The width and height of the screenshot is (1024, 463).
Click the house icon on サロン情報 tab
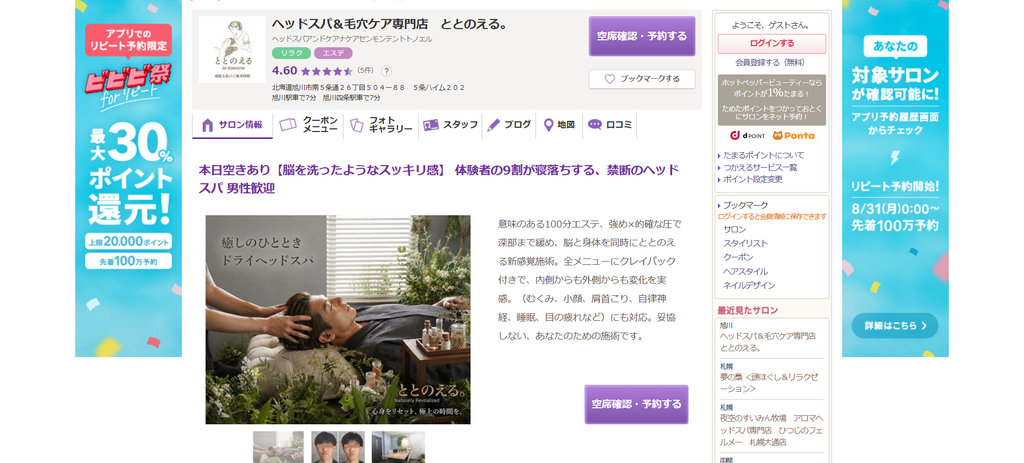point(208,125)
